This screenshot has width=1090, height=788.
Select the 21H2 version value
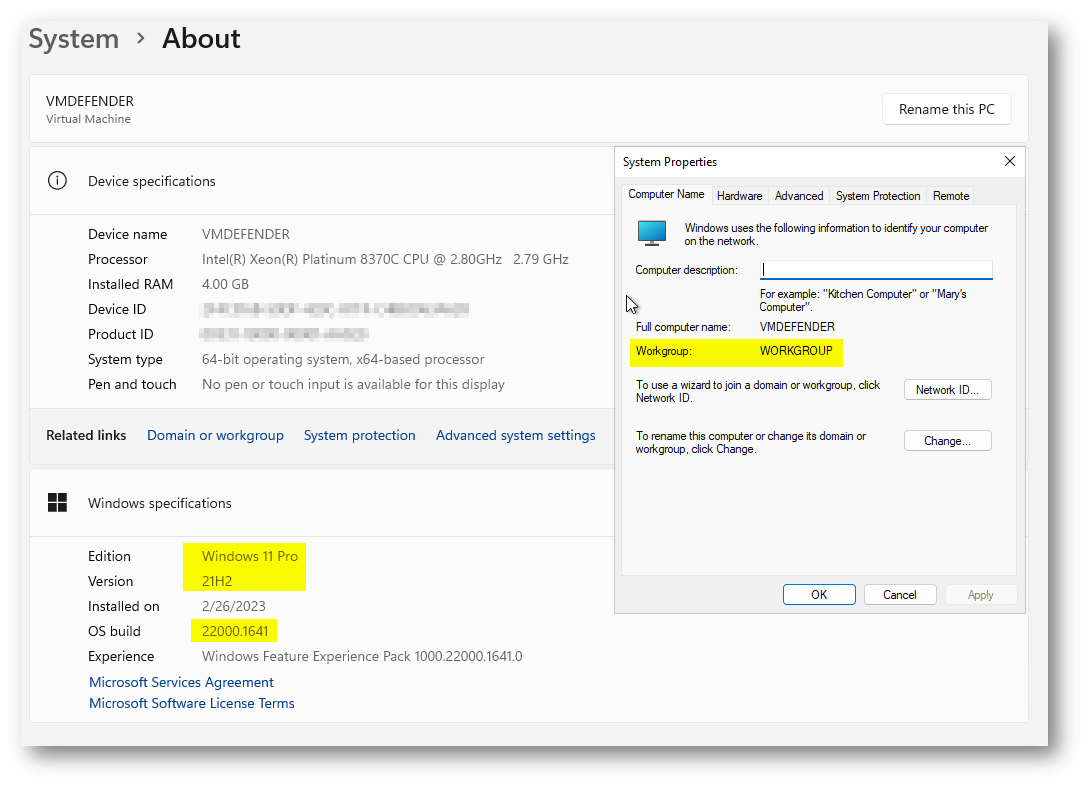[217, 581]
